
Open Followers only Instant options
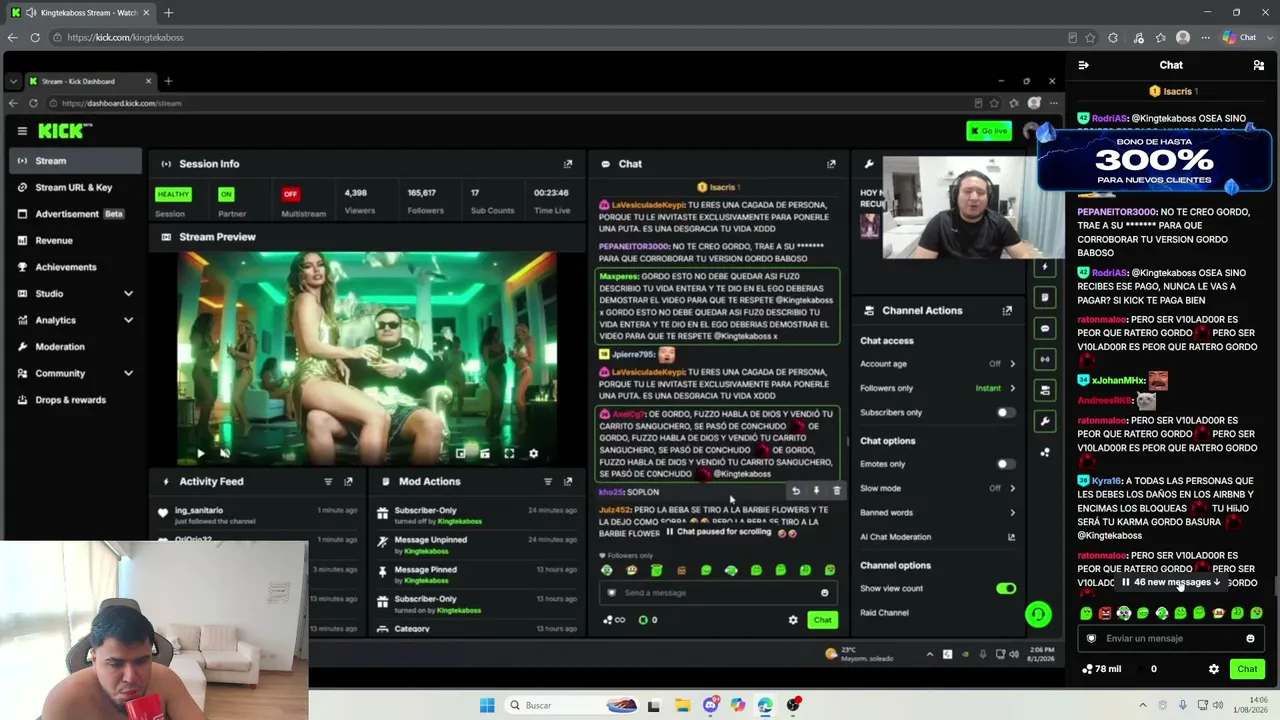937,388
